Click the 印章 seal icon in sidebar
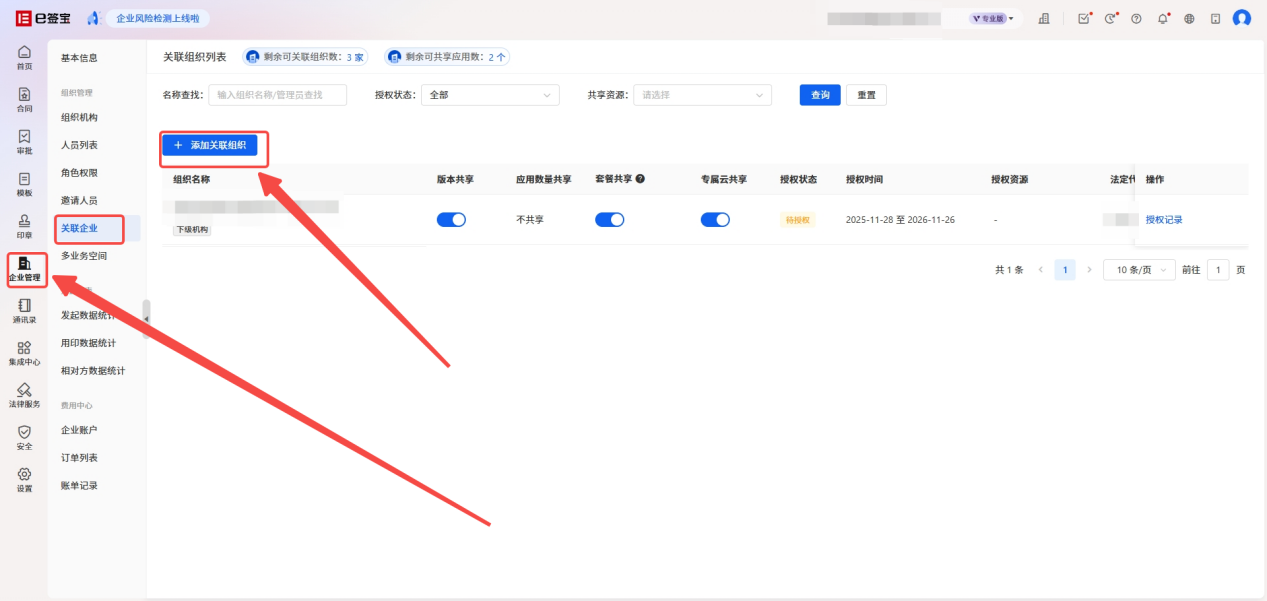The height and width of the screenshot is (601, 1267). [24, 226]
